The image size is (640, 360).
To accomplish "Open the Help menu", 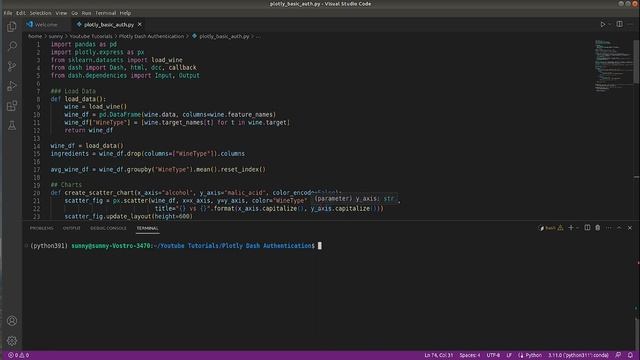I will coord(125,13).
